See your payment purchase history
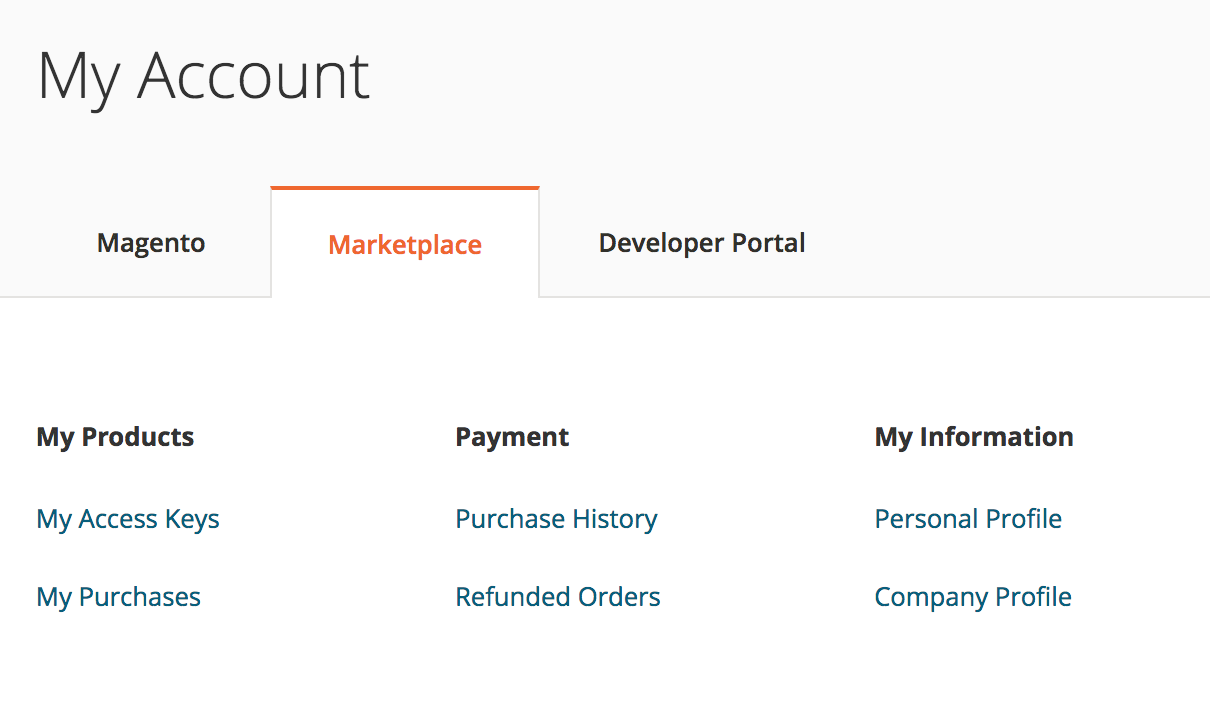This screenshot has width=1210, height=706. tap(556, 518)
